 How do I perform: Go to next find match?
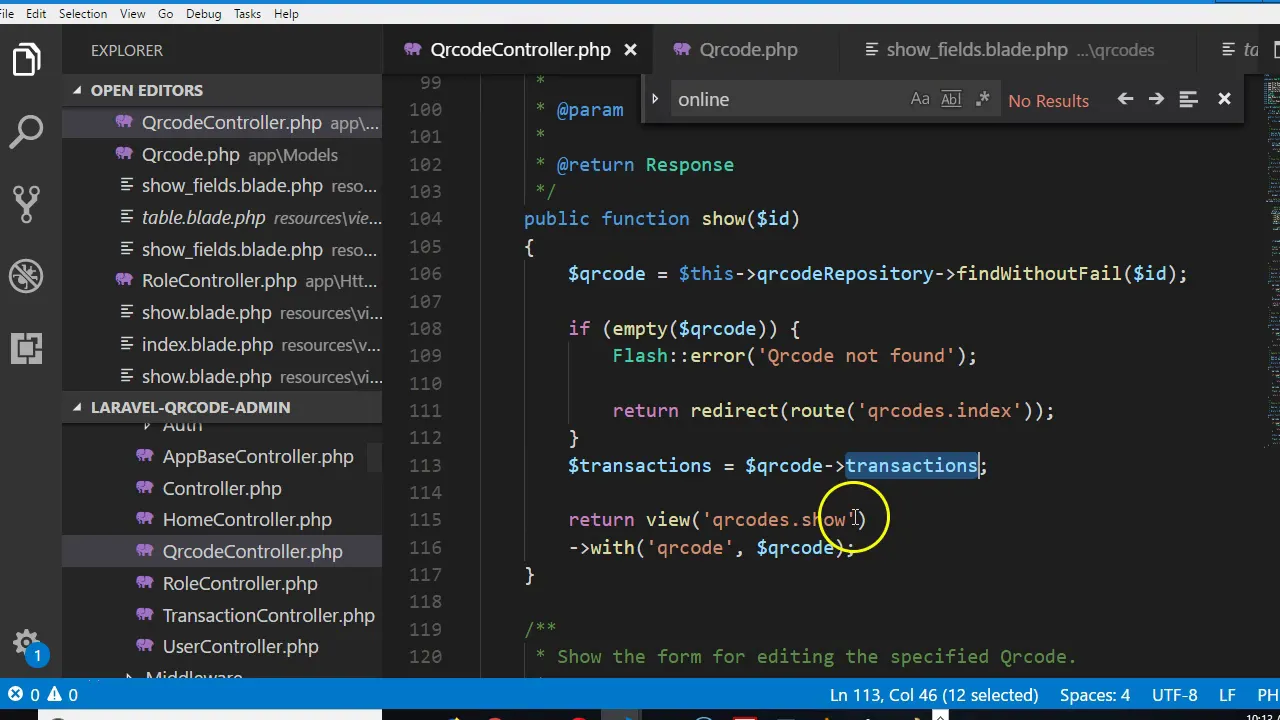(x=1156, y=99)
